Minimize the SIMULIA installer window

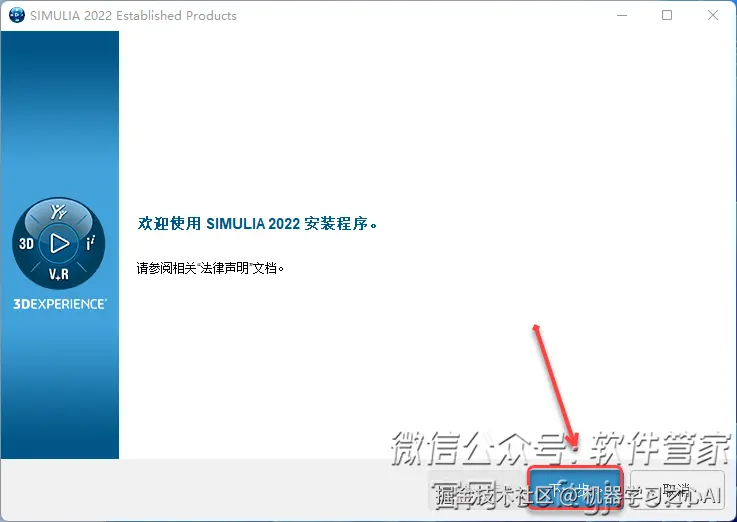622,16
